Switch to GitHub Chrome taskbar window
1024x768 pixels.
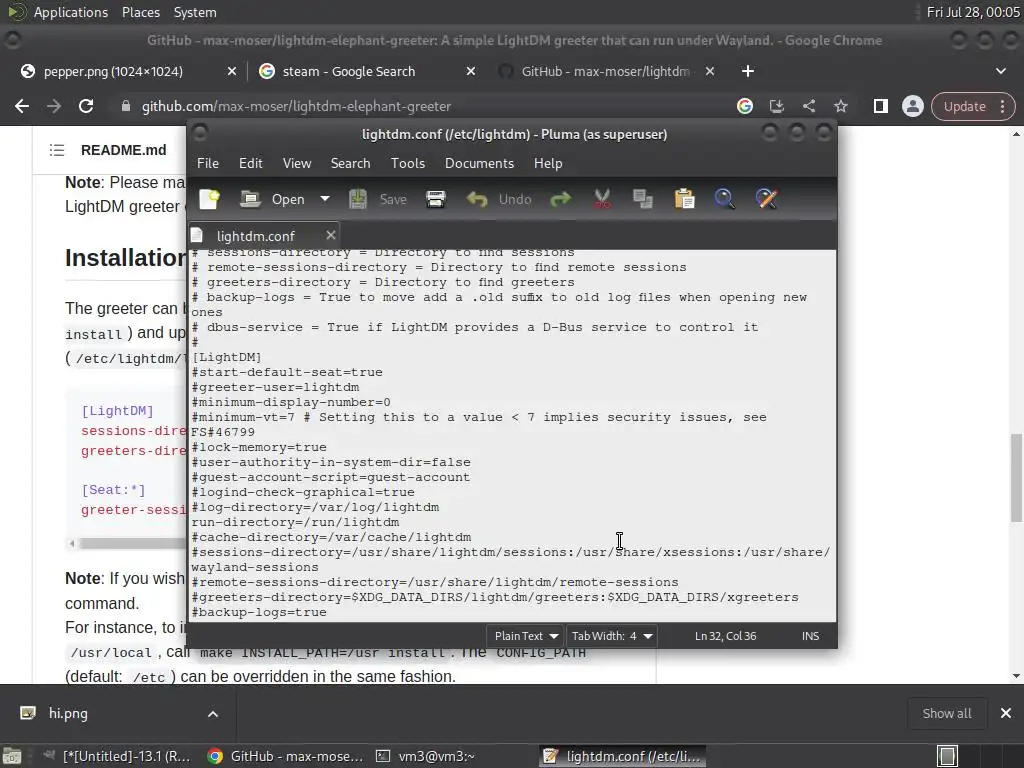click(x=285, y=756)
